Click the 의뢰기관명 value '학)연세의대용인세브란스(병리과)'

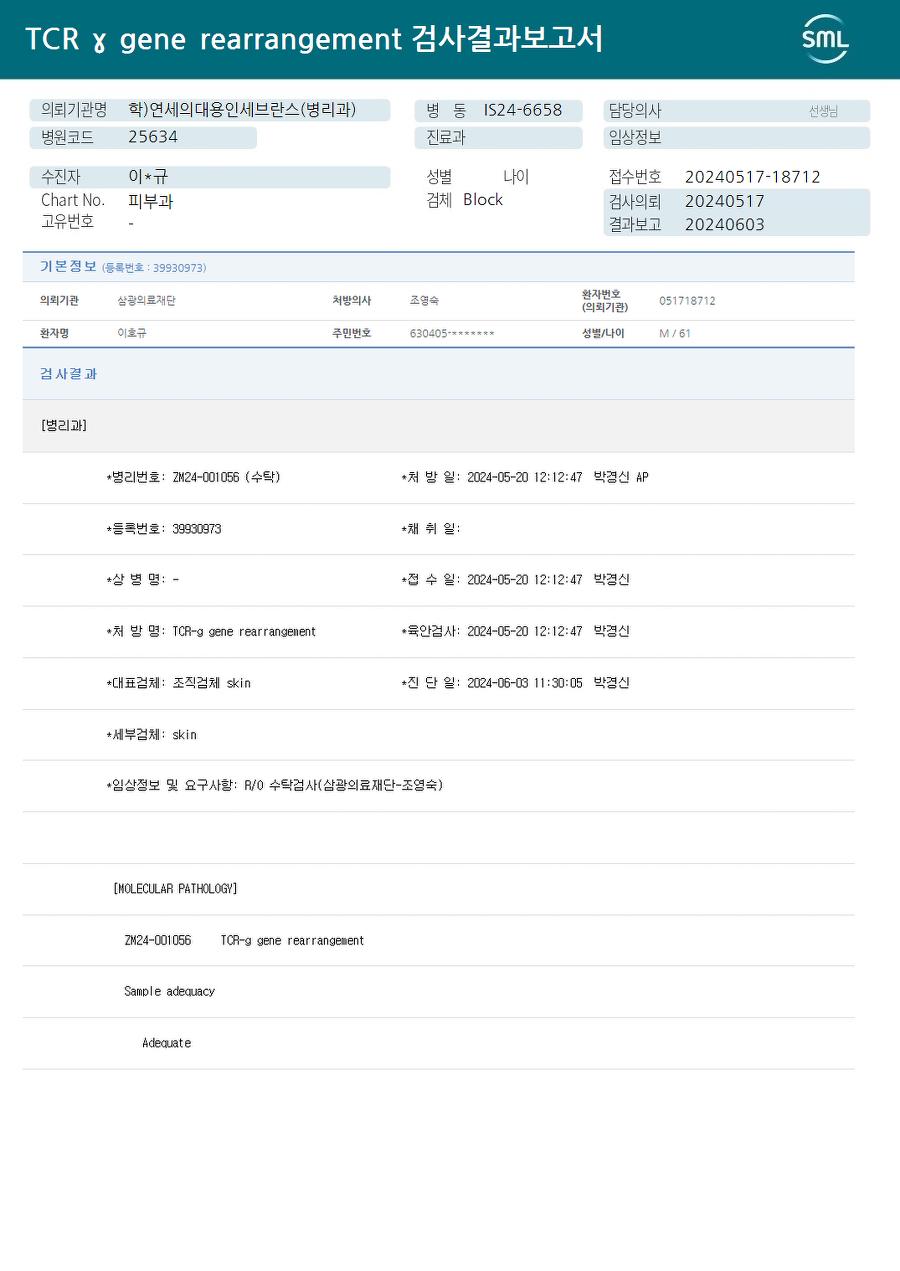[x=243, y=110]
